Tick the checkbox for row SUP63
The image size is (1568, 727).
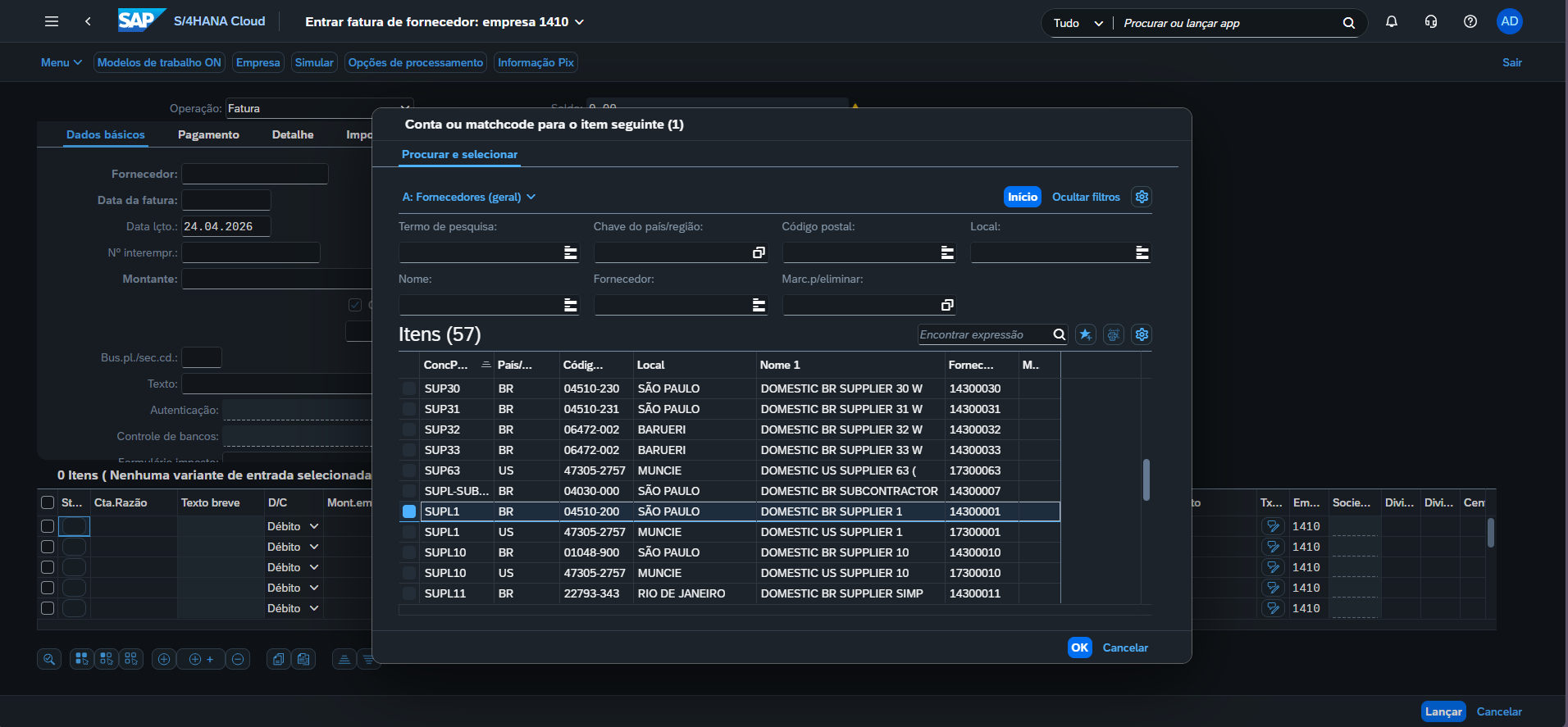pos(409,470)
